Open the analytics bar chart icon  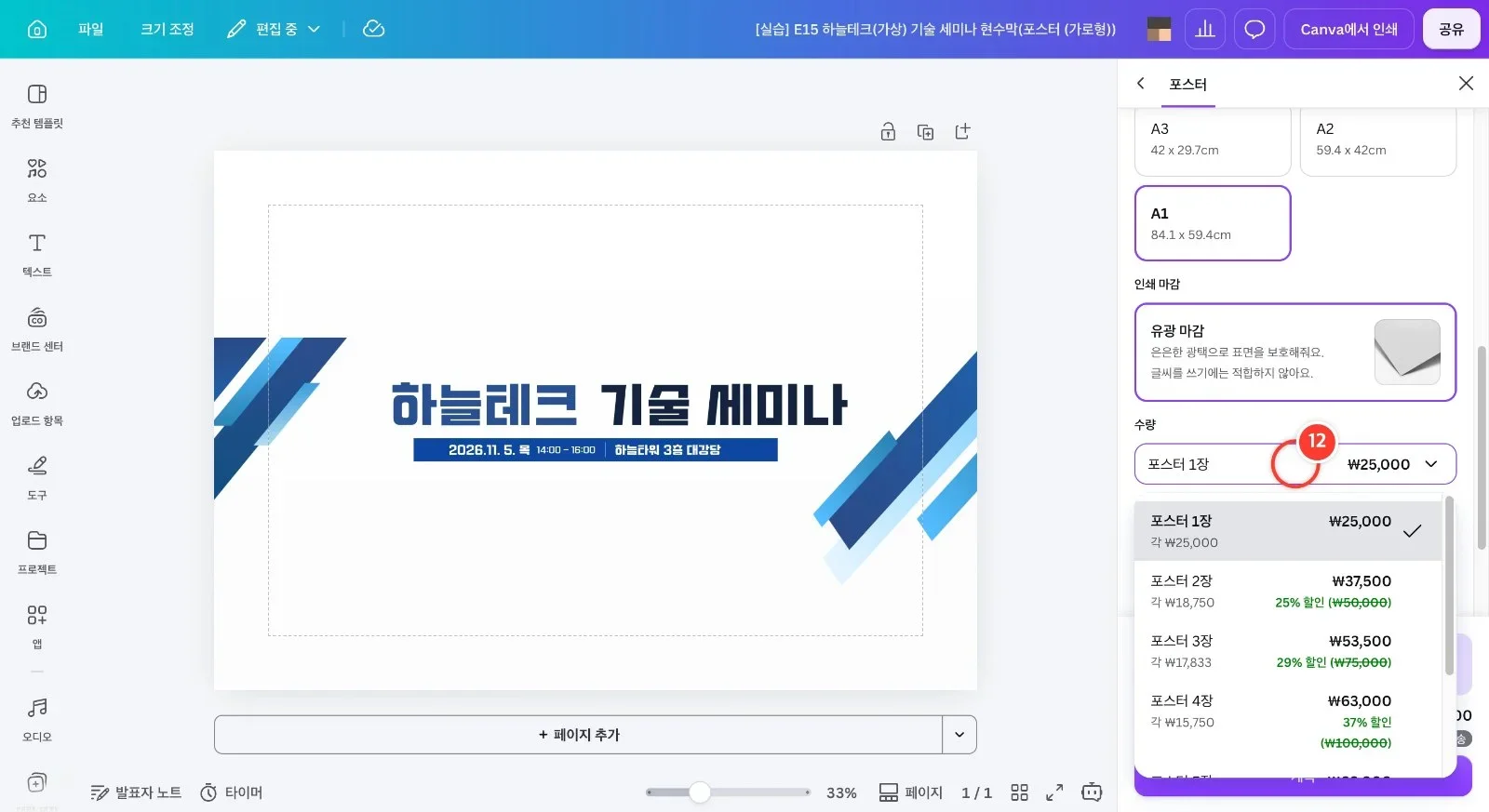[x=1205, y=29]
